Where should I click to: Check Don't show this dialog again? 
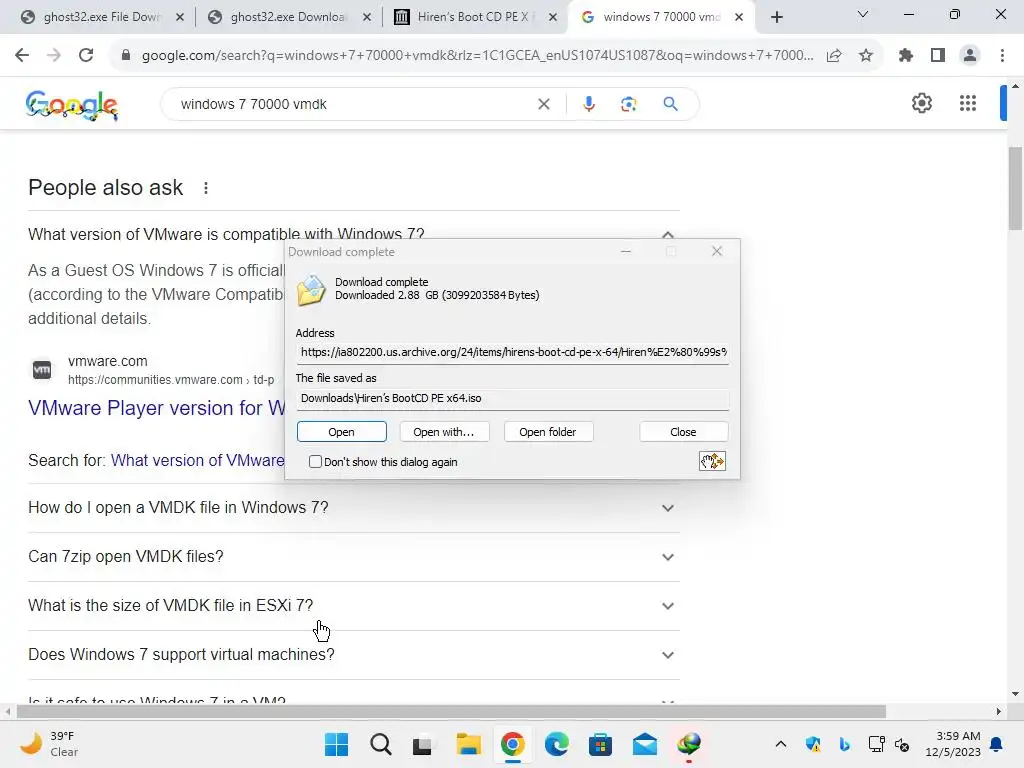click(315, 462)
